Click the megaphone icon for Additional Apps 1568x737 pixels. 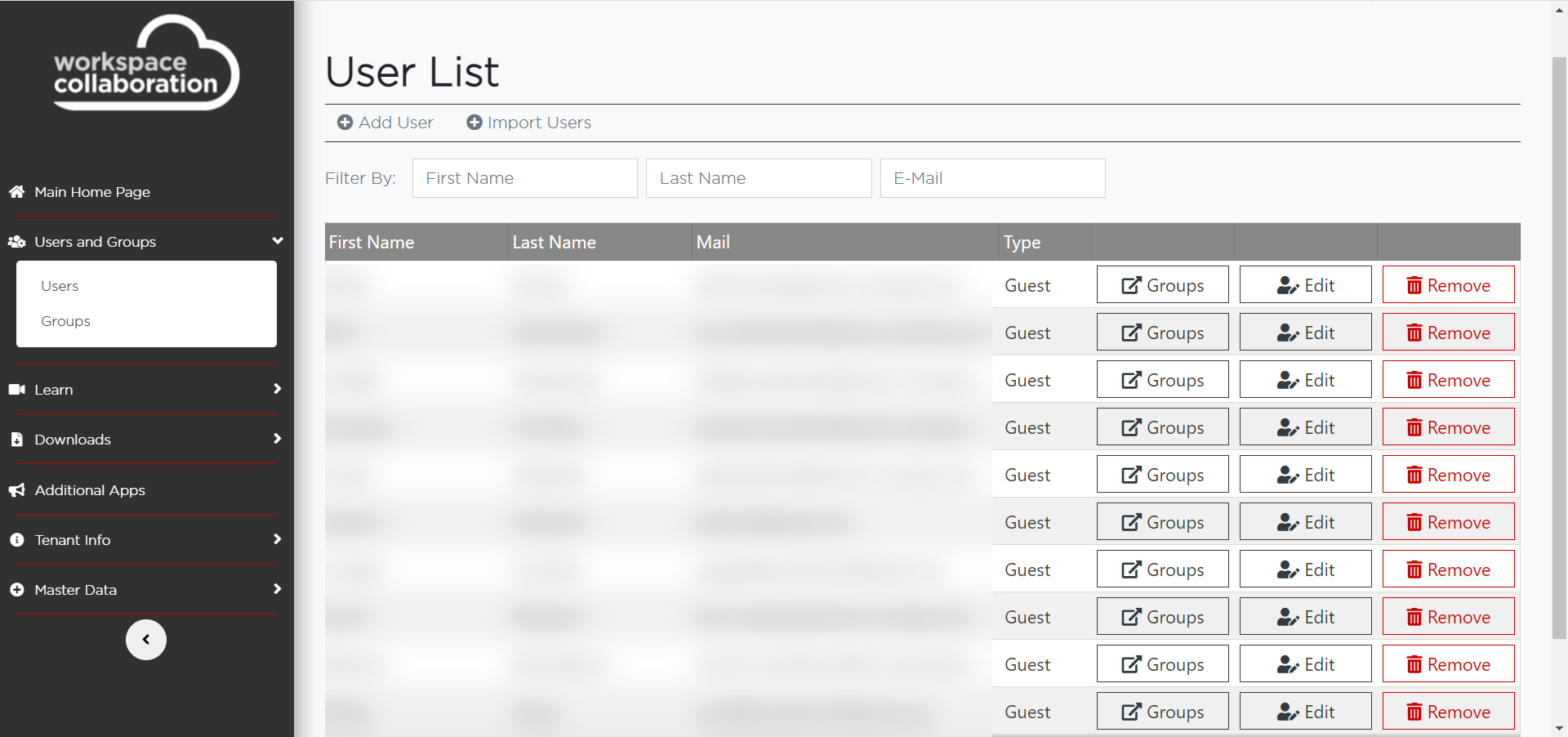[16, 490]
